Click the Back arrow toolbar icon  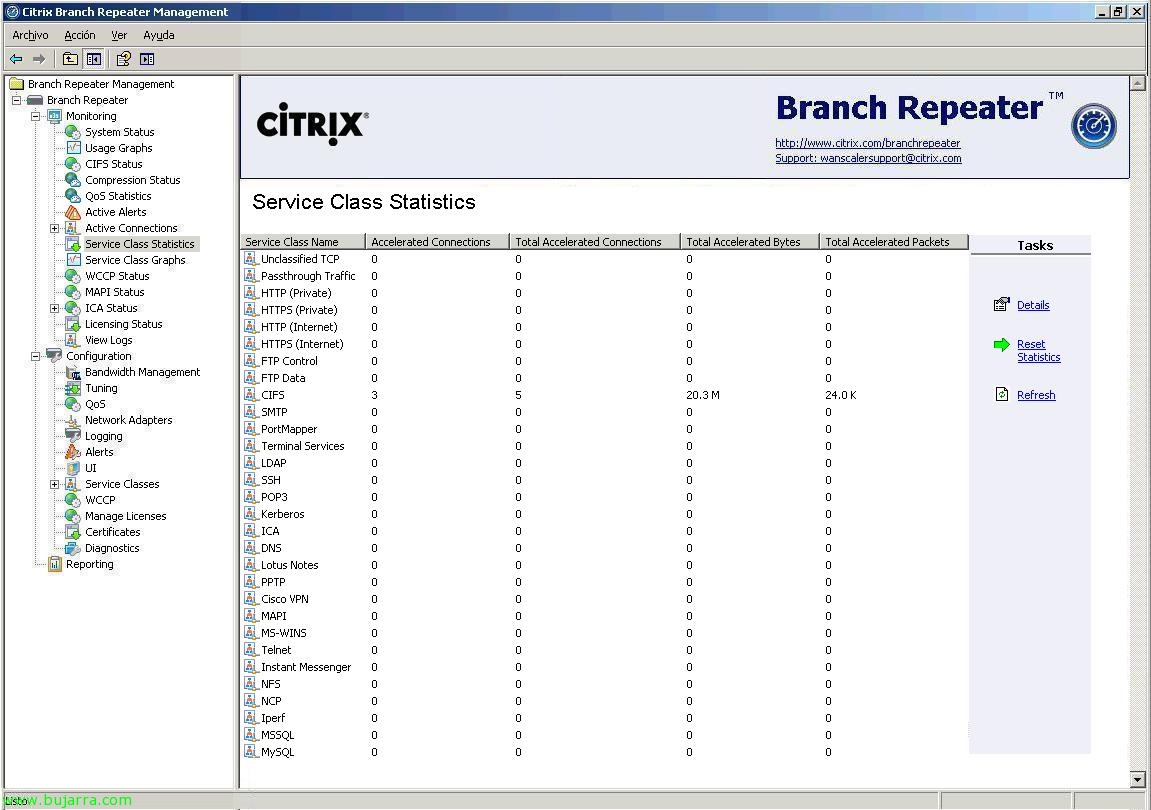(x=16, y=59)
